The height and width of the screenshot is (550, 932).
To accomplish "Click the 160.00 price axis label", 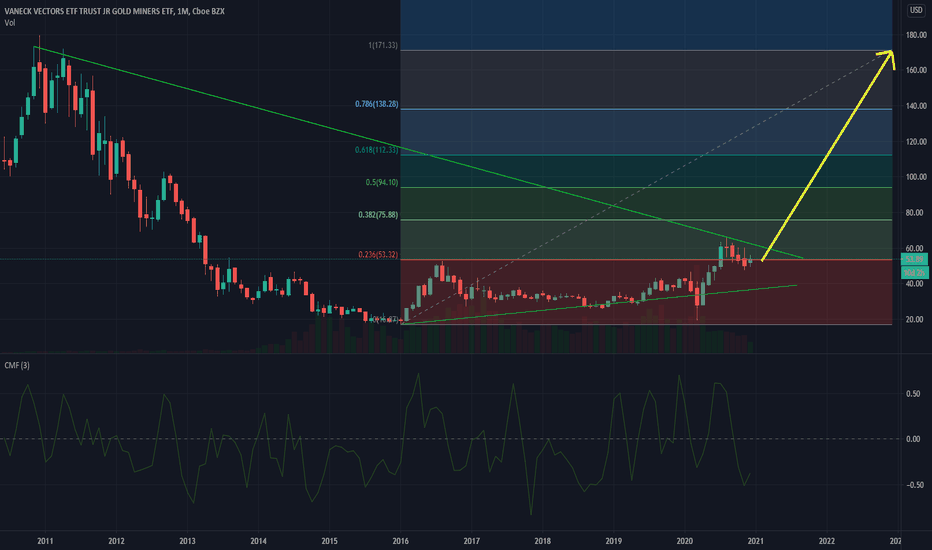I will pos(916,70).
